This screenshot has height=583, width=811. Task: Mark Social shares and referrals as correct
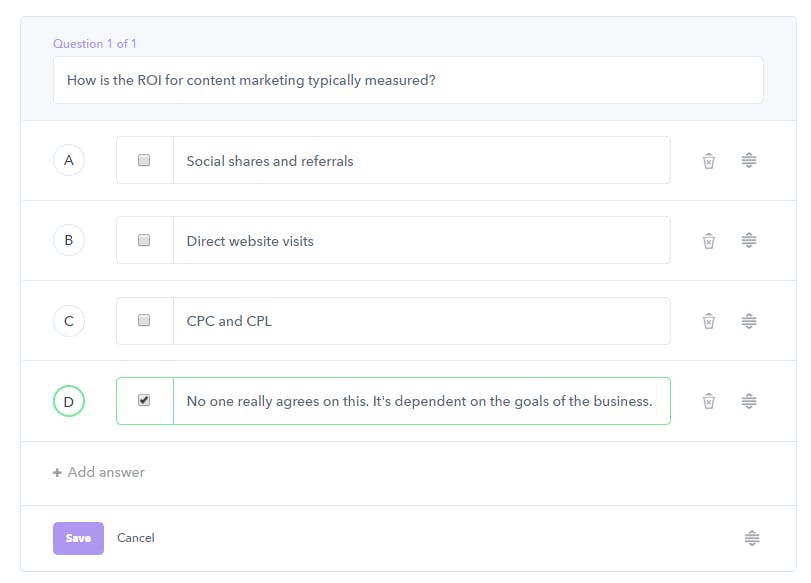[144, 160]
